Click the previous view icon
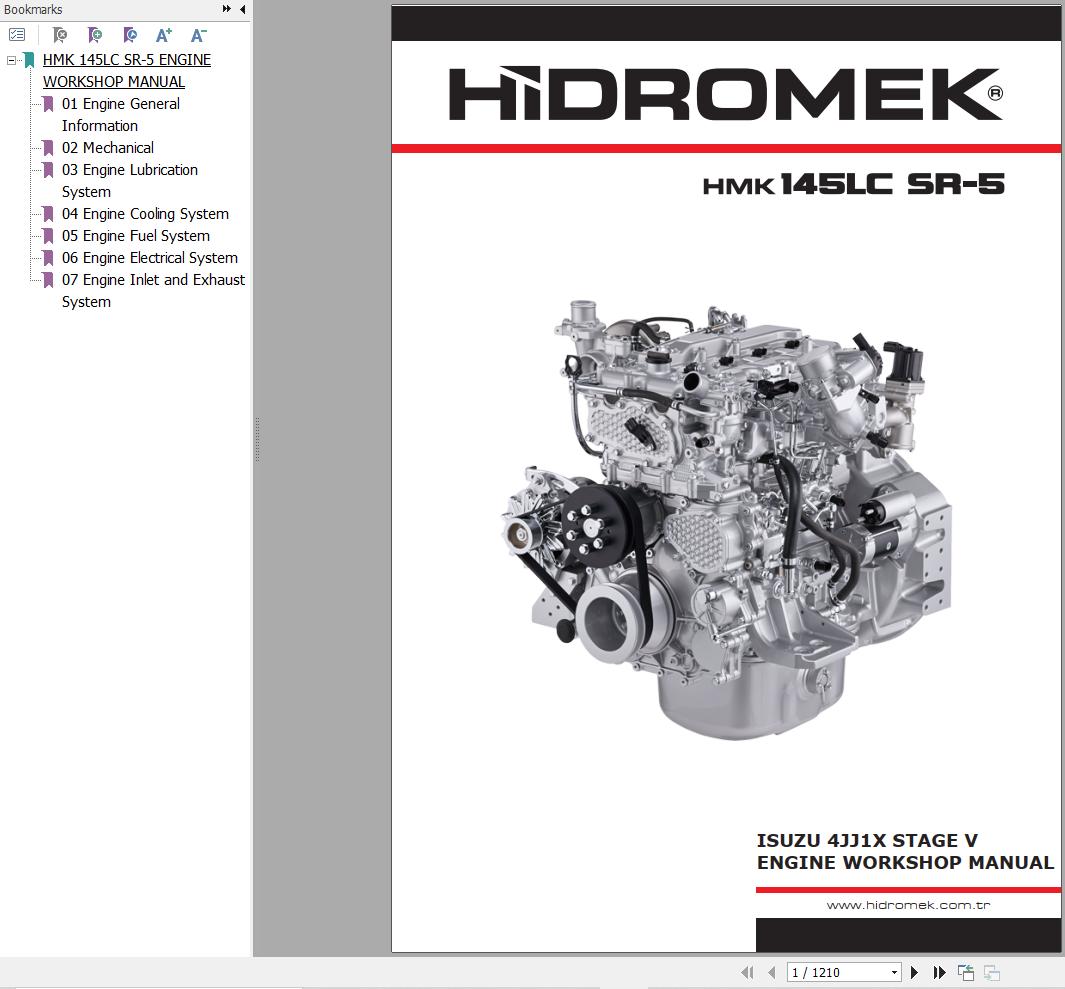The image size is (1065, 989). 966,972
